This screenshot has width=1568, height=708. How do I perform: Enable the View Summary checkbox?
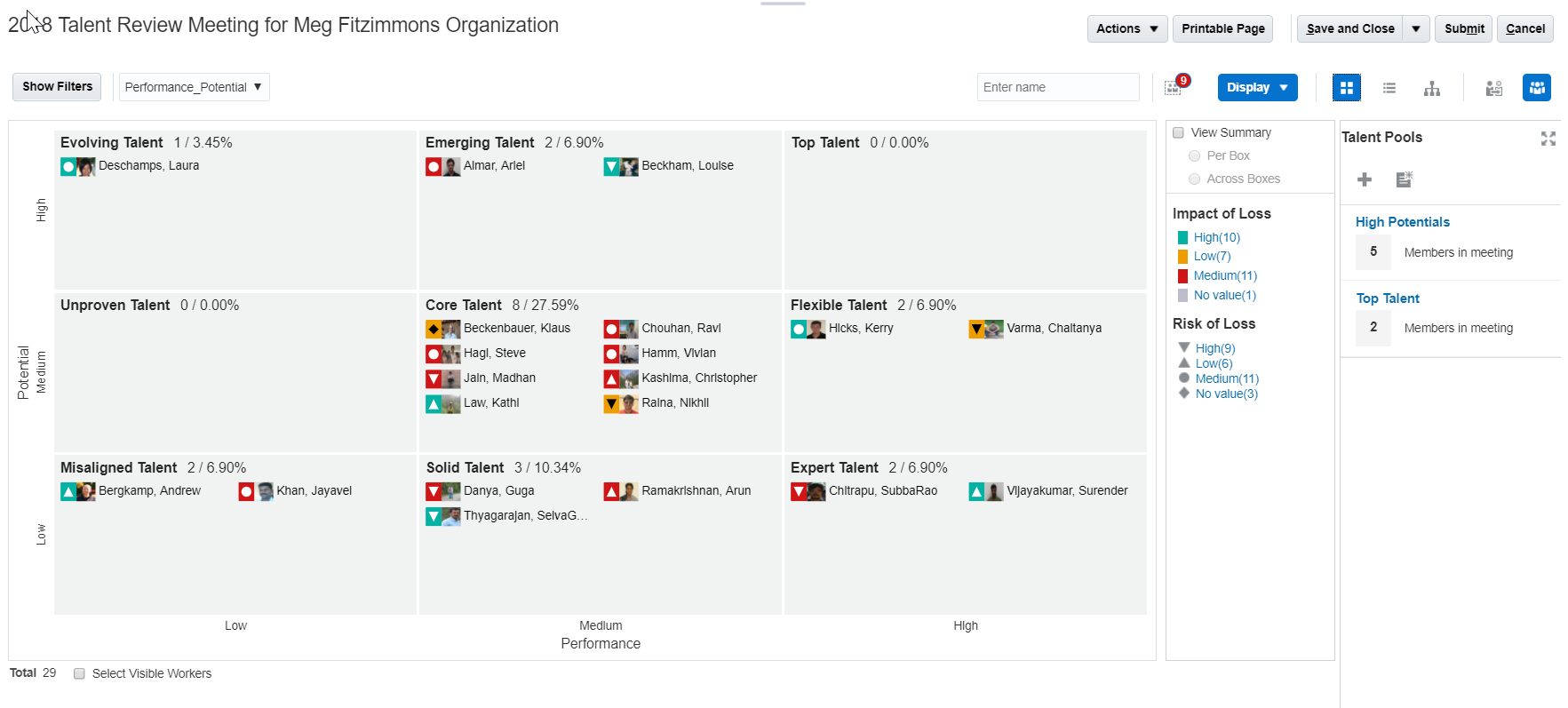[1179, 132]
